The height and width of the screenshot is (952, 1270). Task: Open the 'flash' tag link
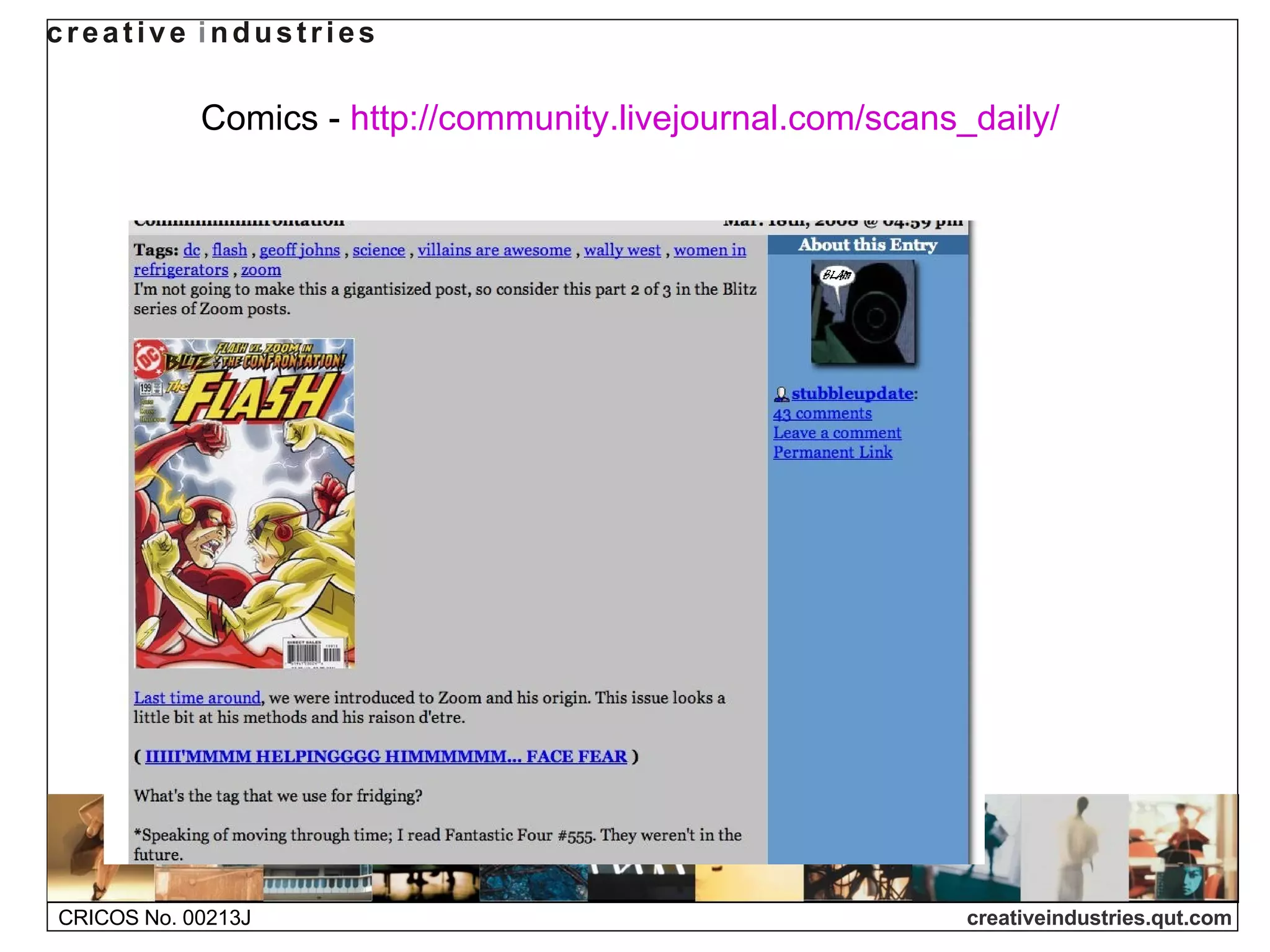click(229, 250)
